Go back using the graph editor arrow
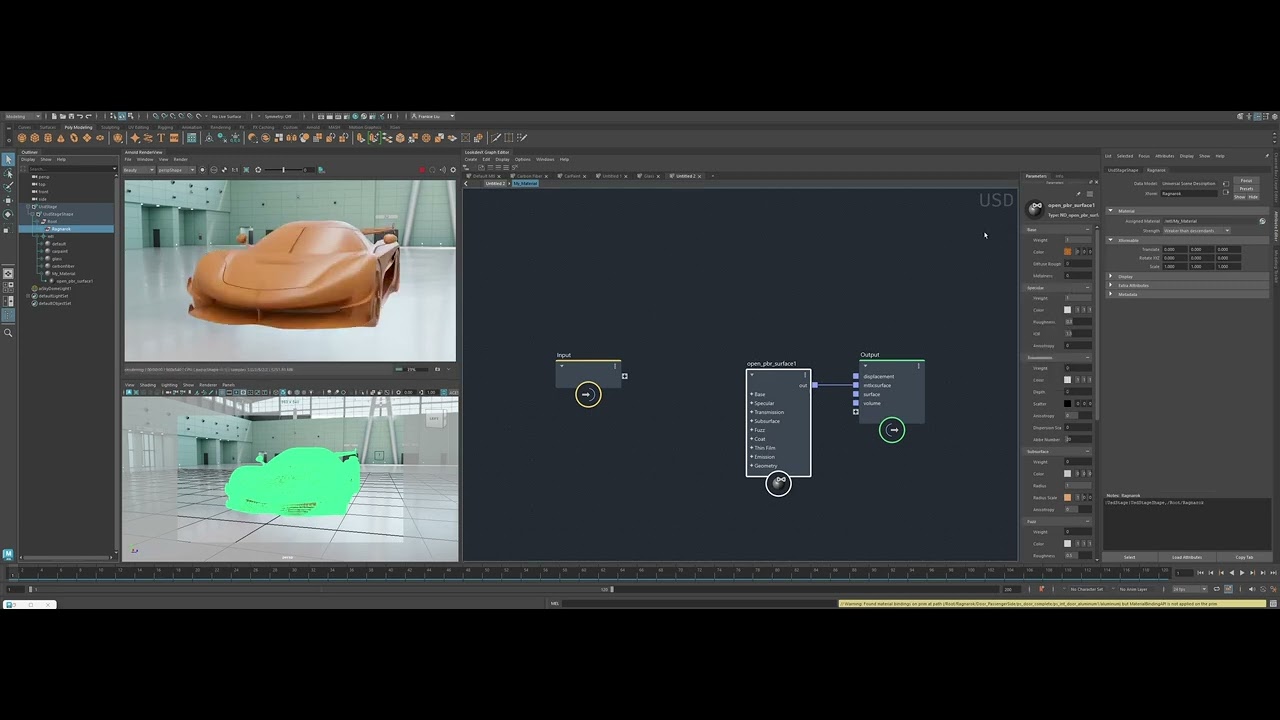 466,184
